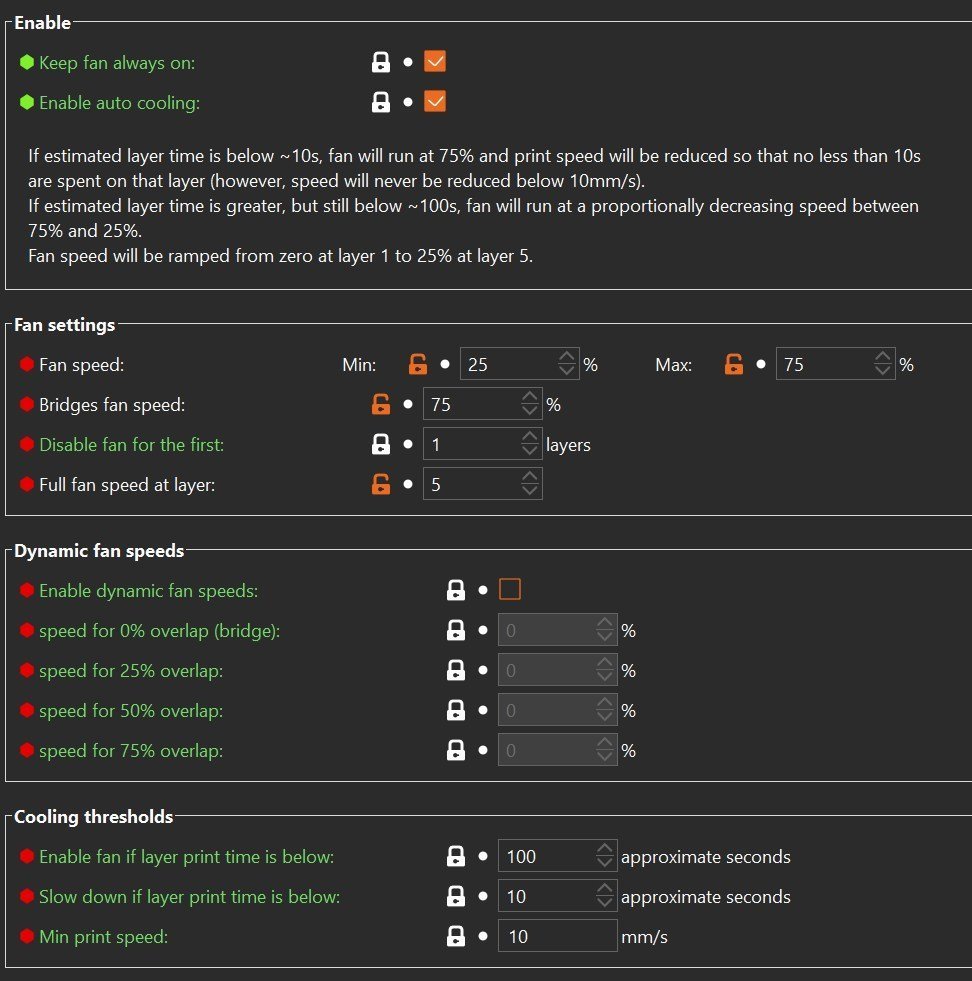Raise Full fan speed at layer value
This screenshot has height=981, width=972.
tap(530, 477)
